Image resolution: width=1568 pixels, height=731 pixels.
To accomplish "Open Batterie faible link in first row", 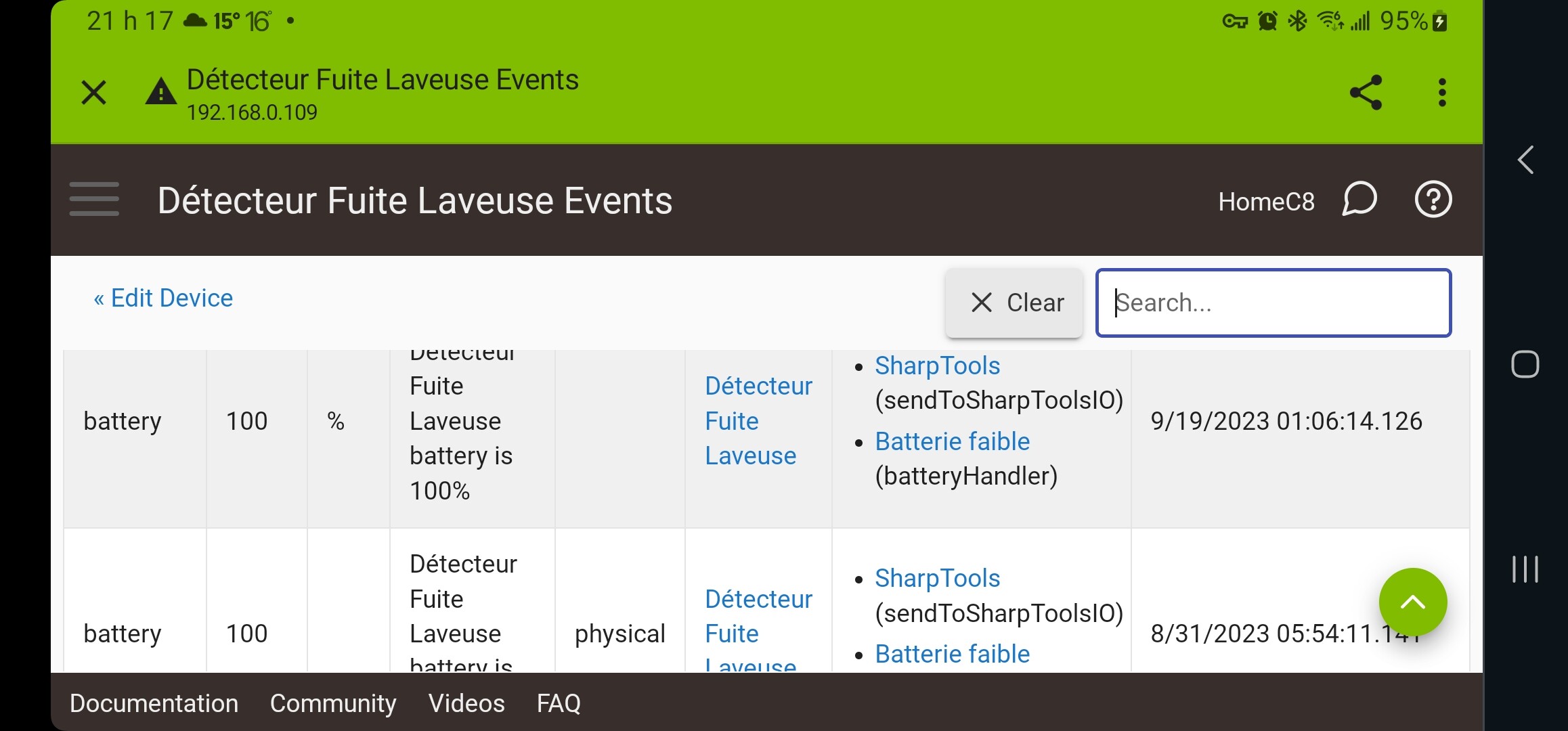I will [x=952, y=441].
